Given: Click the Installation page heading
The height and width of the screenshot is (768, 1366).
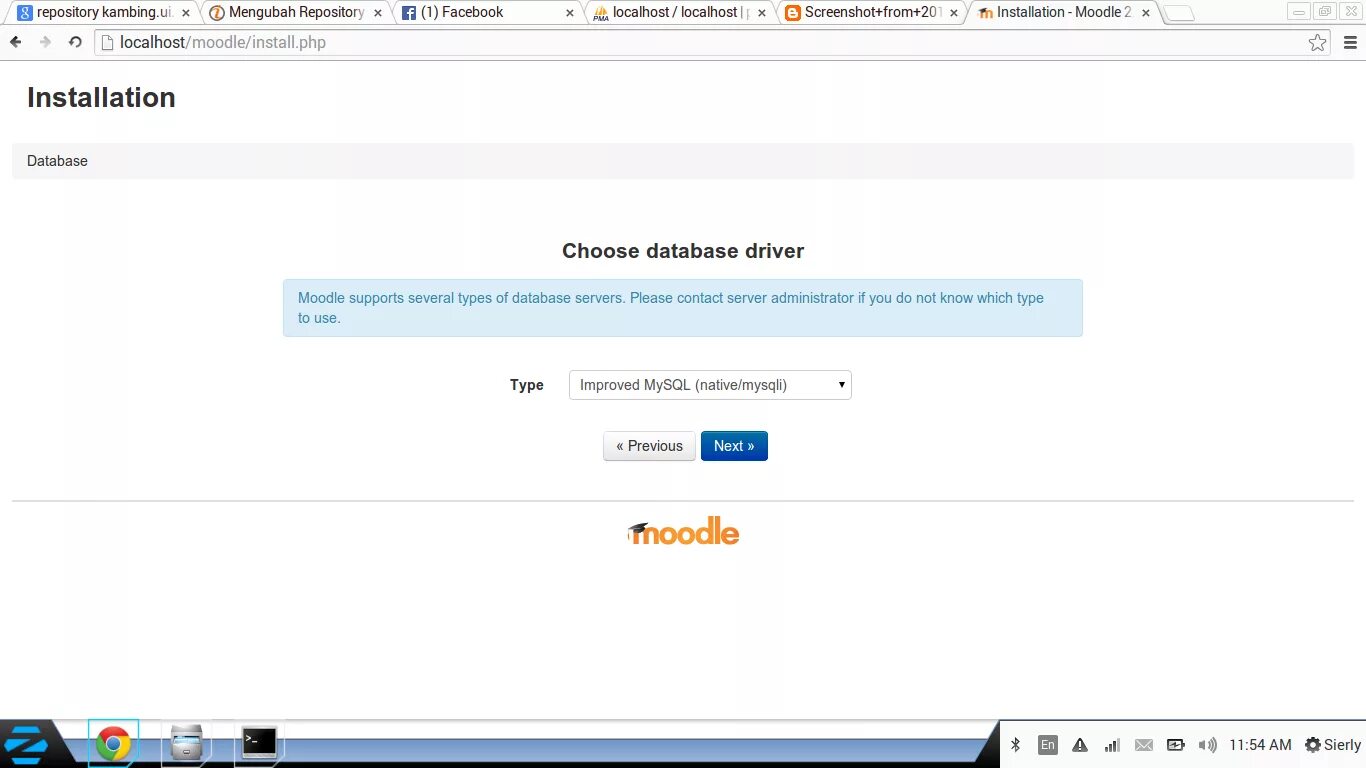Looking at the screenshot, I should pos(101,97).
